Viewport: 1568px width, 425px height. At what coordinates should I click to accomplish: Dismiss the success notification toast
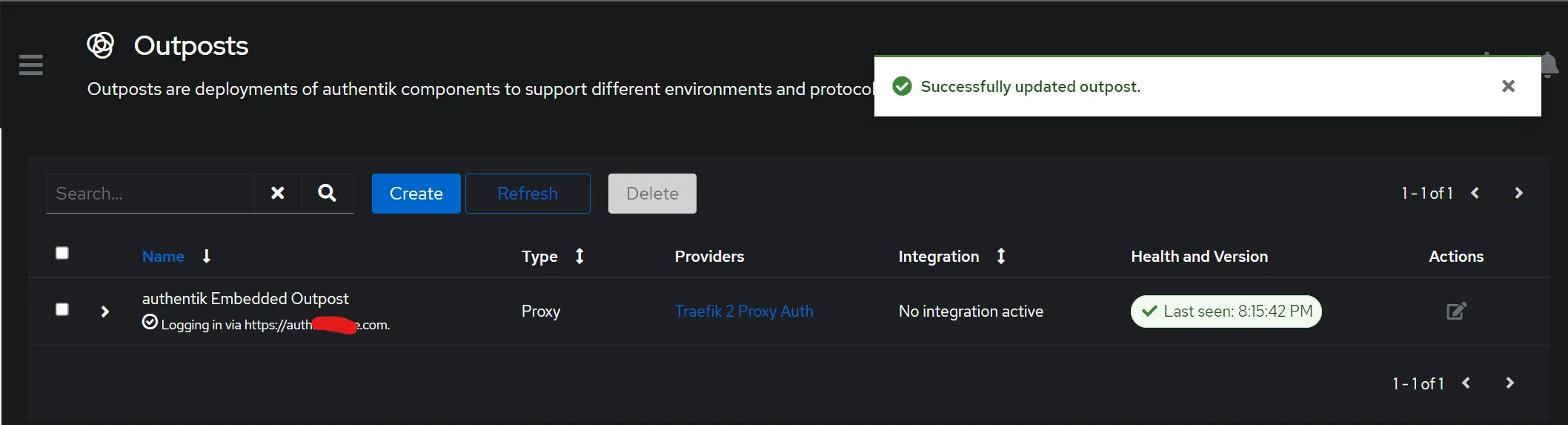coord(1508,87)
